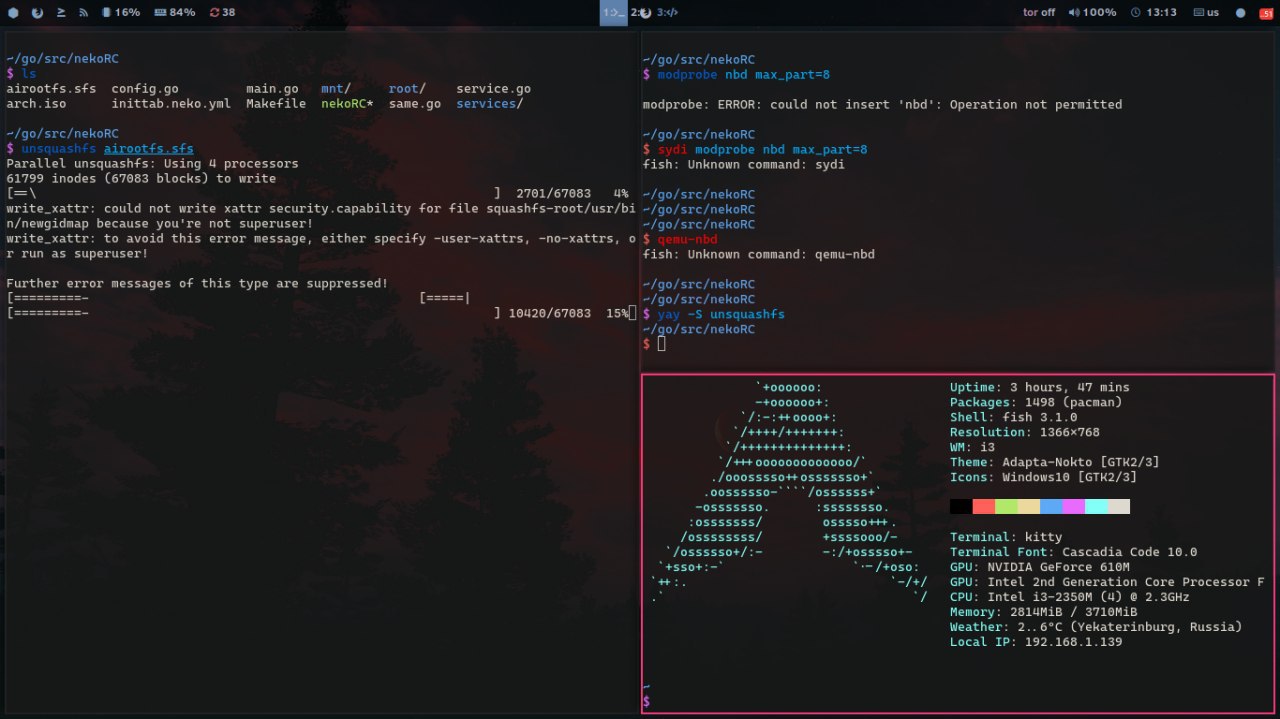1280x719 pixels.
Task: Click the hexagon launcher icon in the top bar
Action: pos(13,13)
